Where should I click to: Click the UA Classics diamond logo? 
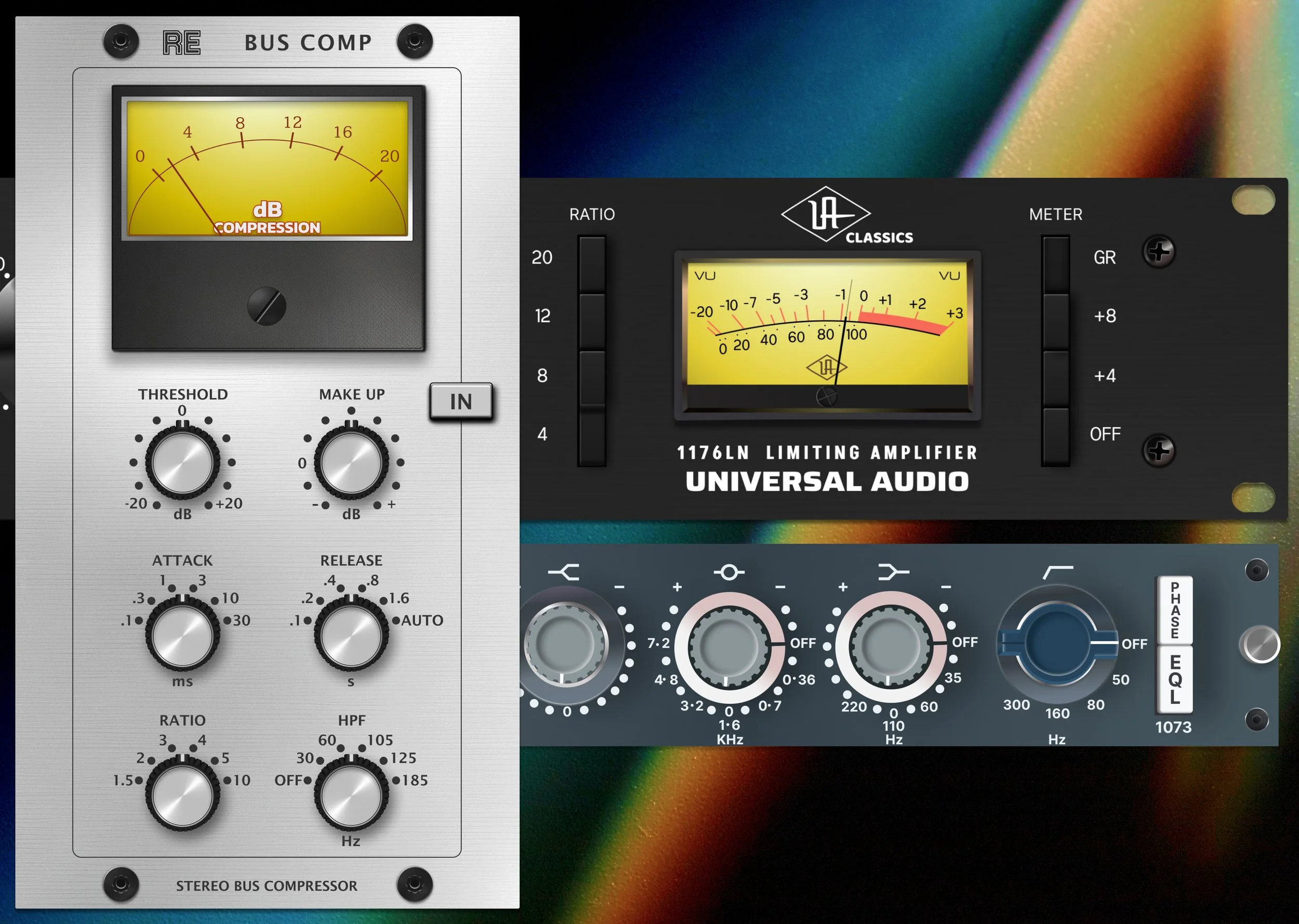coord(826,215)
